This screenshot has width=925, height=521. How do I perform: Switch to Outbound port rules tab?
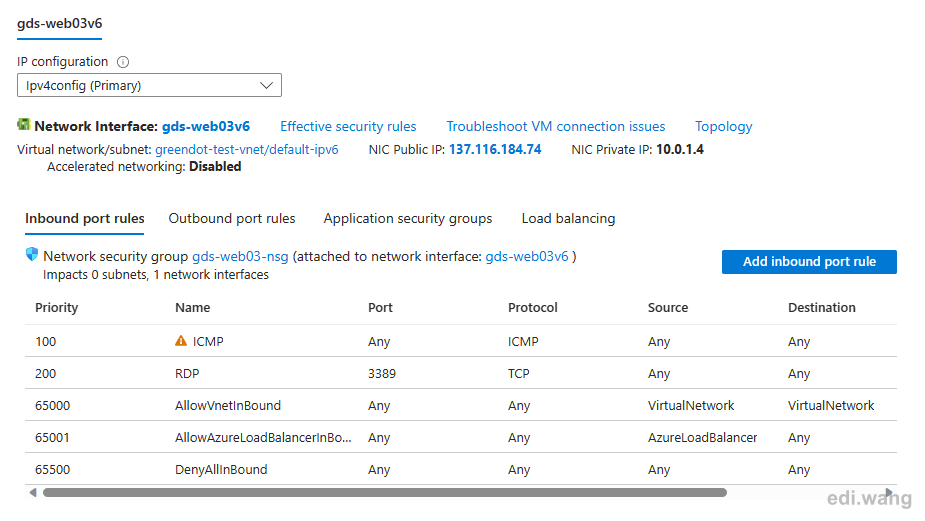click(x=232, y=219)
